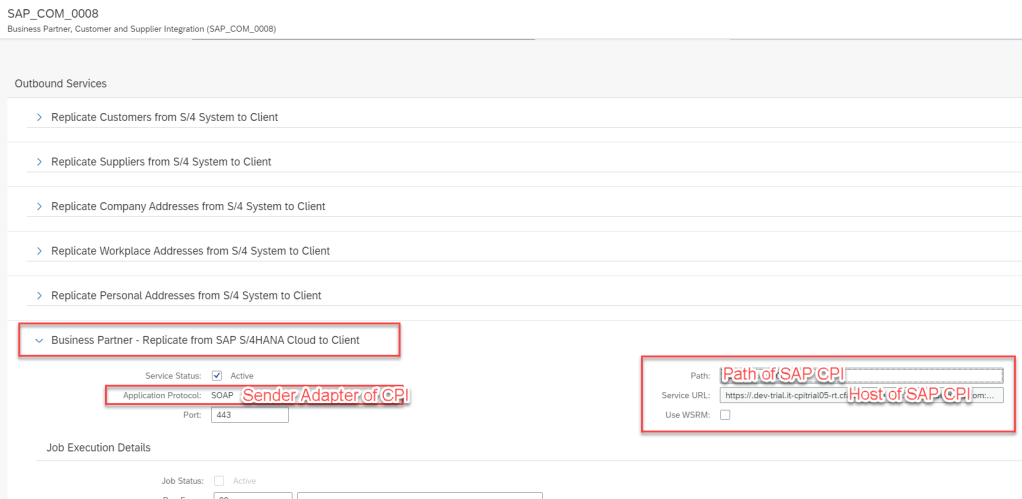
Task: Expand Replicate Personal Addresses section
Action: [x=39, y=295]
